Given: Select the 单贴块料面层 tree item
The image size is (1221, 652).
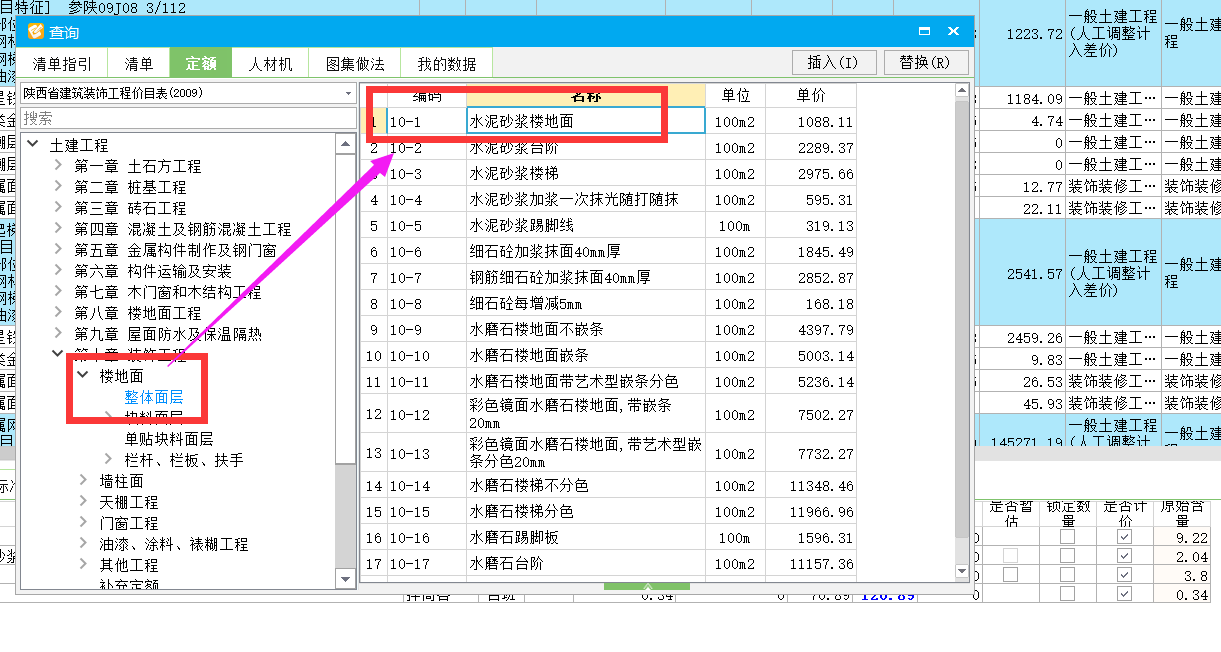Looking at the screenshot, I should pos(169,439).
